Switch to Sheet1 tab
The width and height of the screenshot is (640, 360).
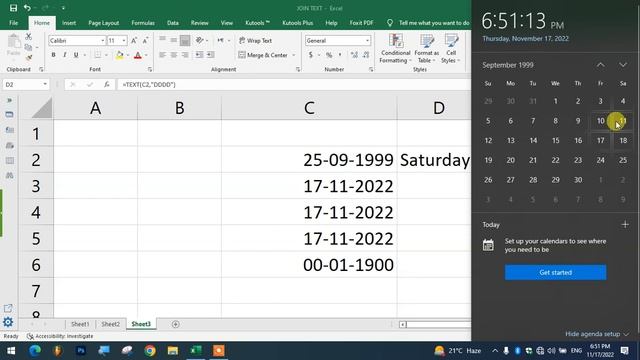[80, 324]
